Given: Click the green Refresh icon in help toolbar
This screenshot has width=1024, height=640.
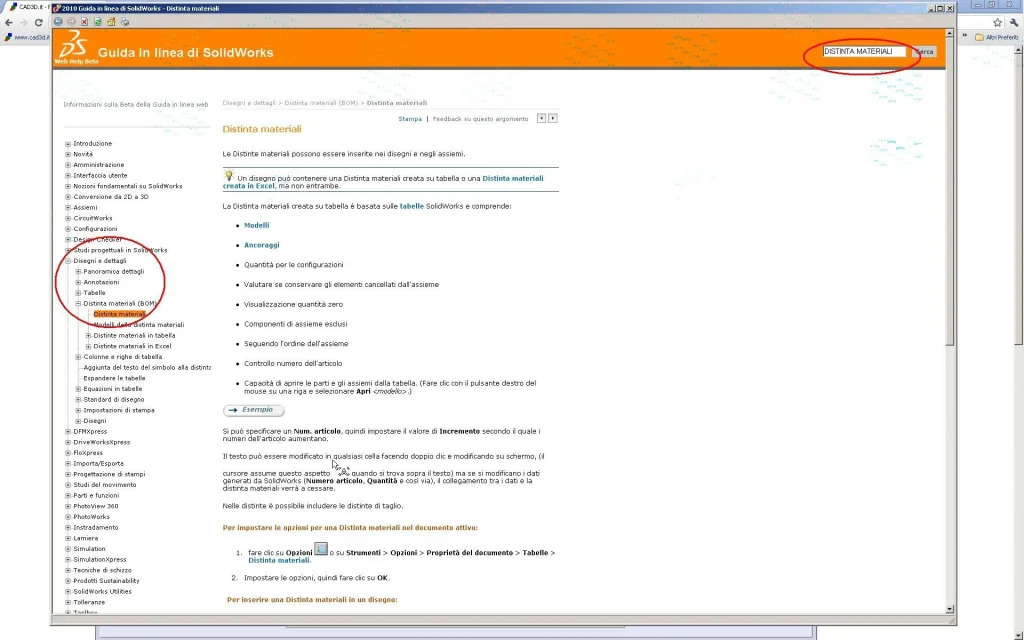Looking at the screenshot, I should point(97,22).
